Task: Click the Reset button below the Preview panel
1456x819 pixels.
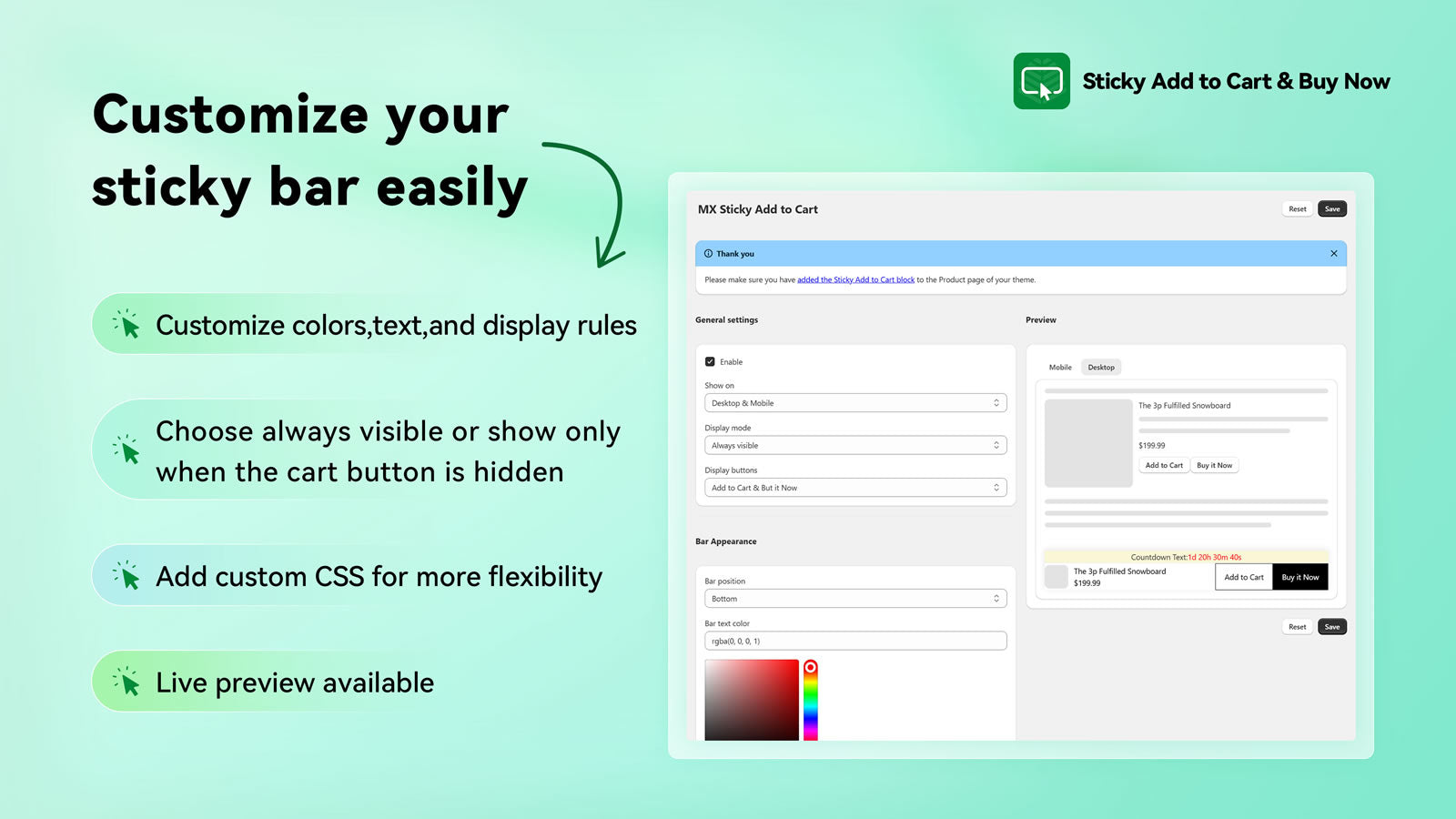Action: 1297,627
